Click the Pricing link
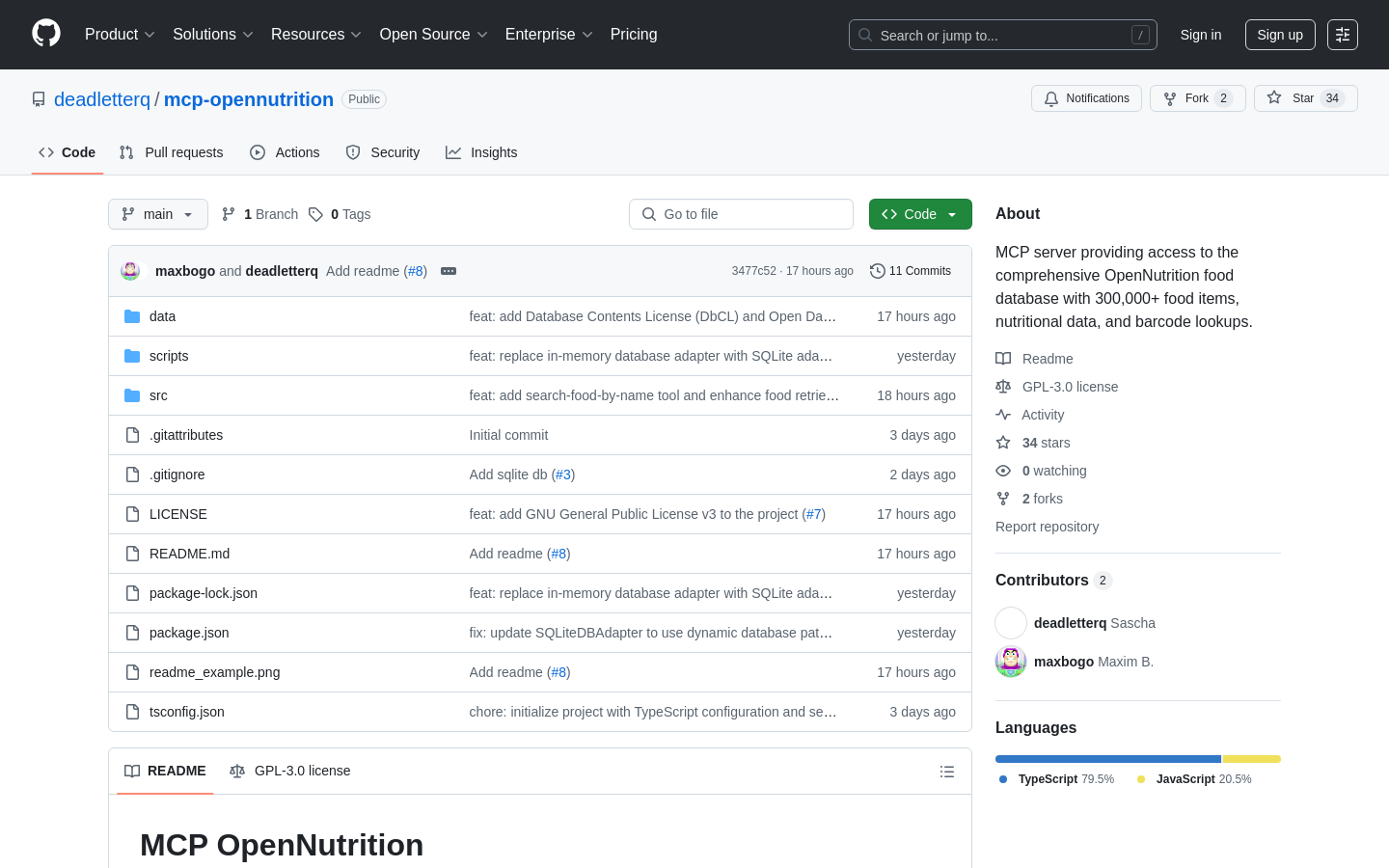1389x868 pixels. click(x=634, y=35)
